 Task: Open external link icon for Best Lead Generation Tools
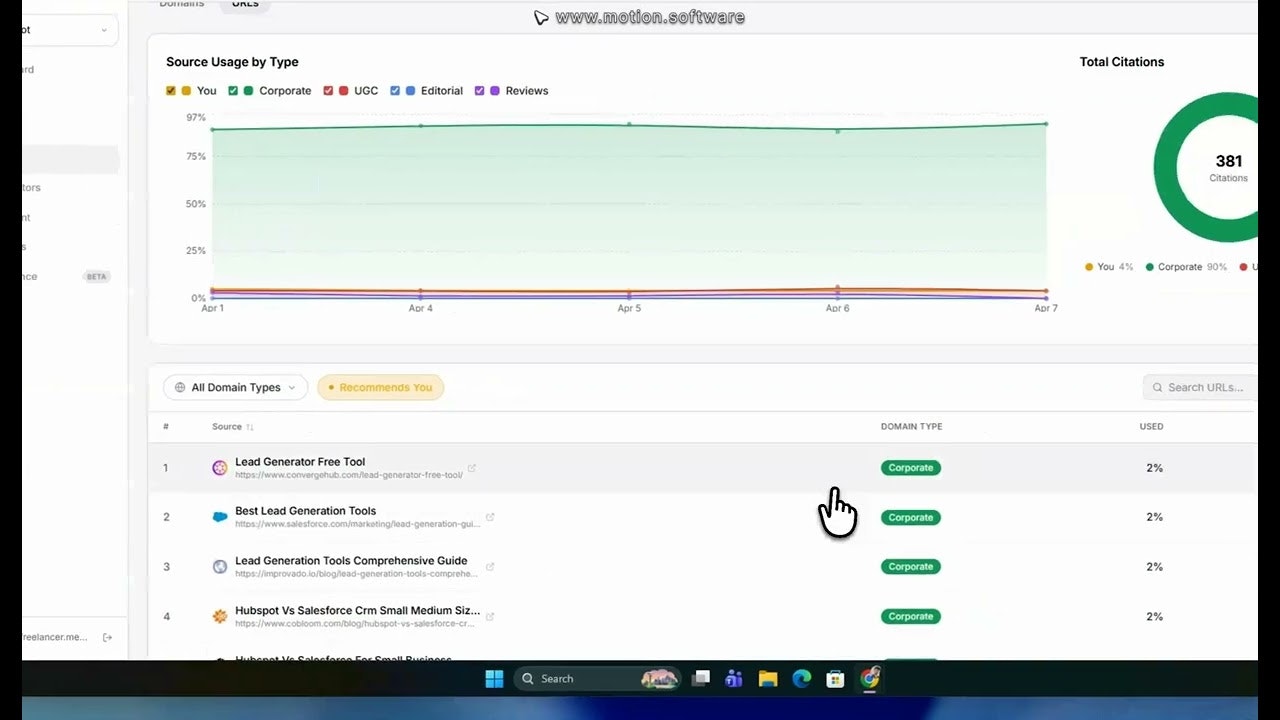pyautogui.click(x=490, y=517)
